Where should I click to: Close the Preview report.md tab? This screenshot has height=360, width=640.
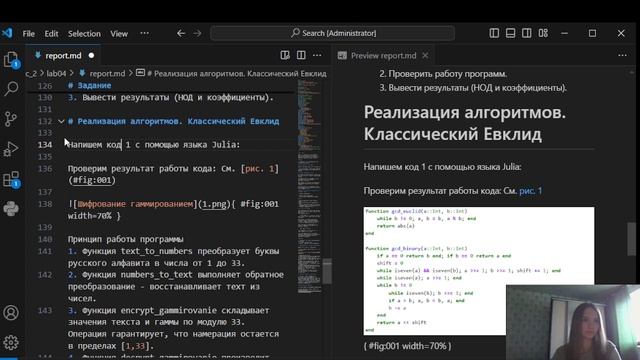pyautogui.click(x=425, y=56)
